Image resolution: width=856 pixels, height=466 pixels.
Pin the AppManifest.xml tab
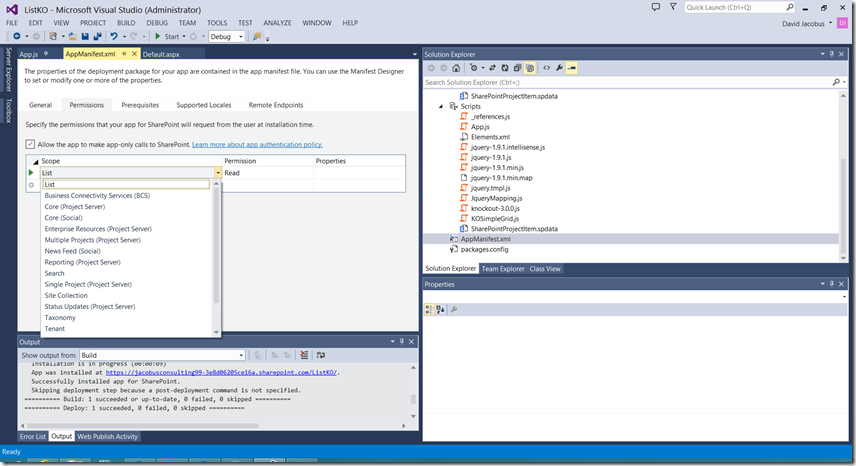124,53
